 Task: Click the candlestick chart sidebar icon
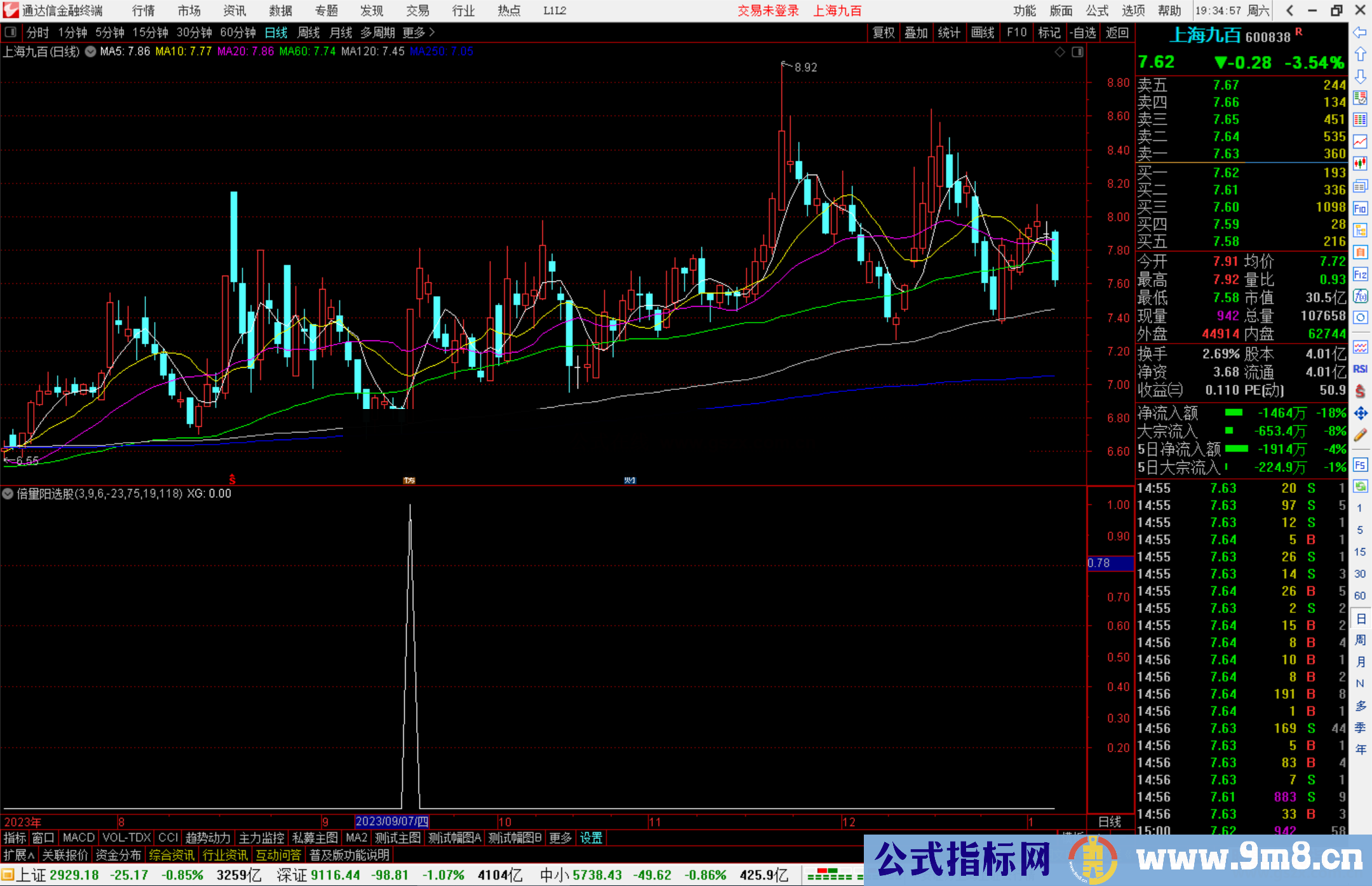point(1360,164)
